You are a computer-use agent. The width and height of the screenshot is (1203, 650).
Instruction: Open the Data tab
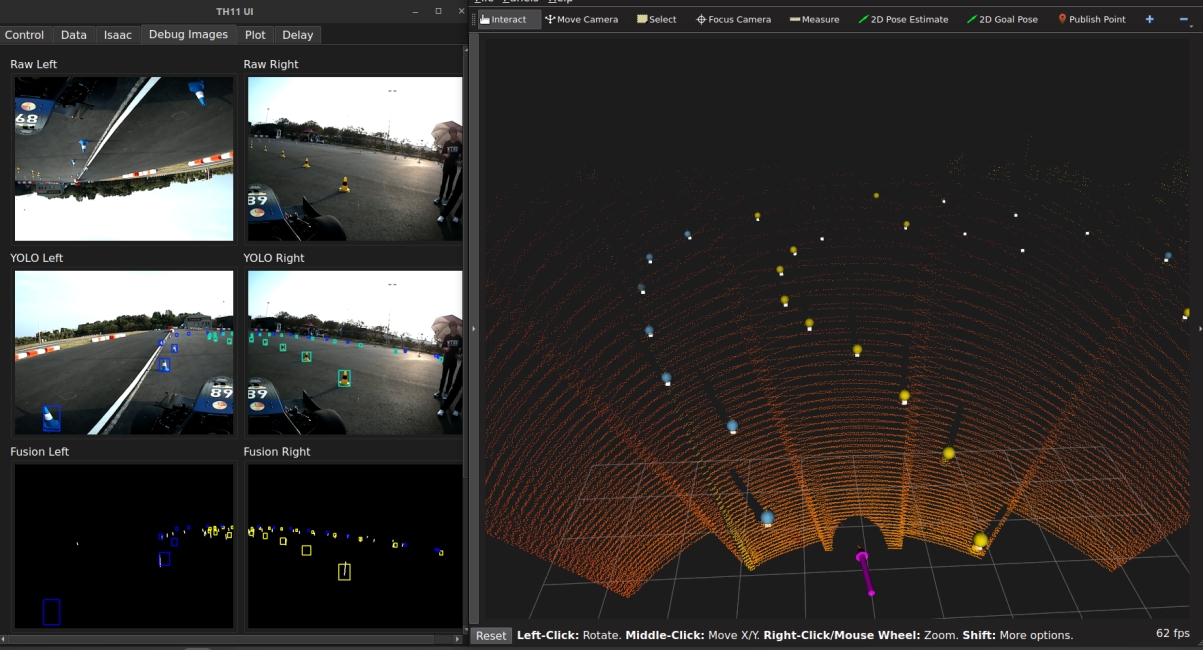point(74,34)
